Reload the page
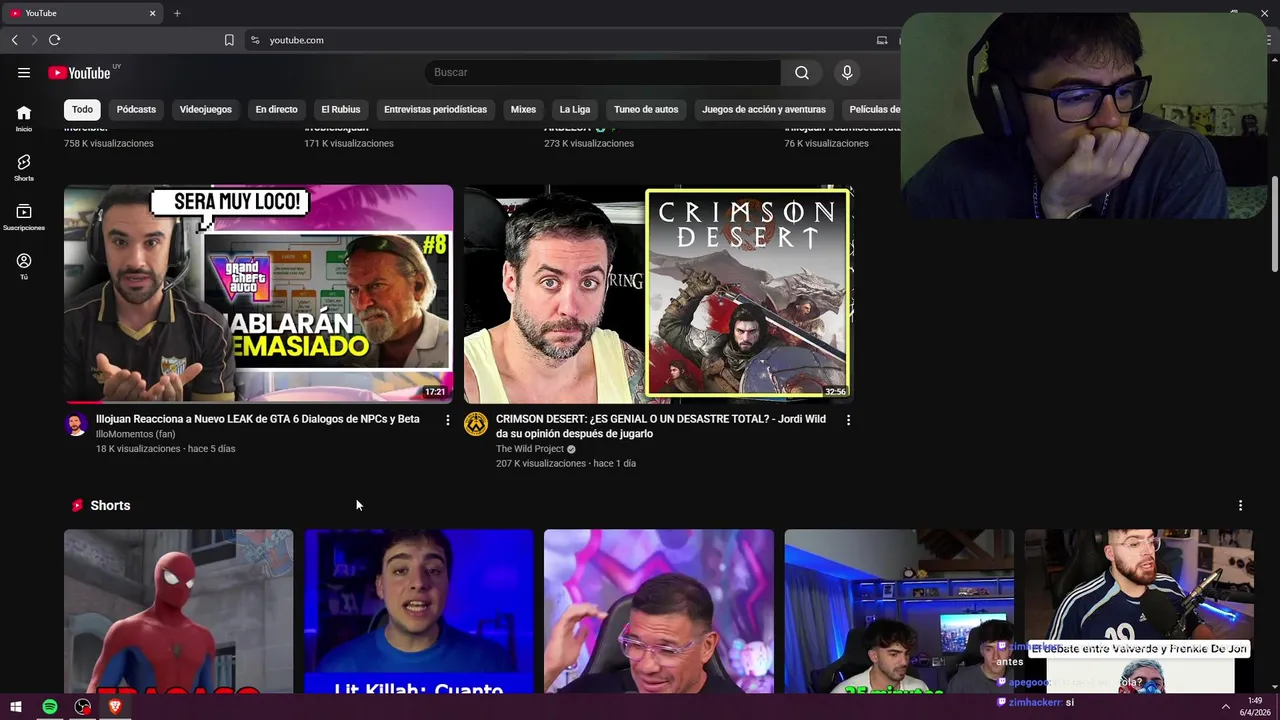1280x720 pixels. 54,40
